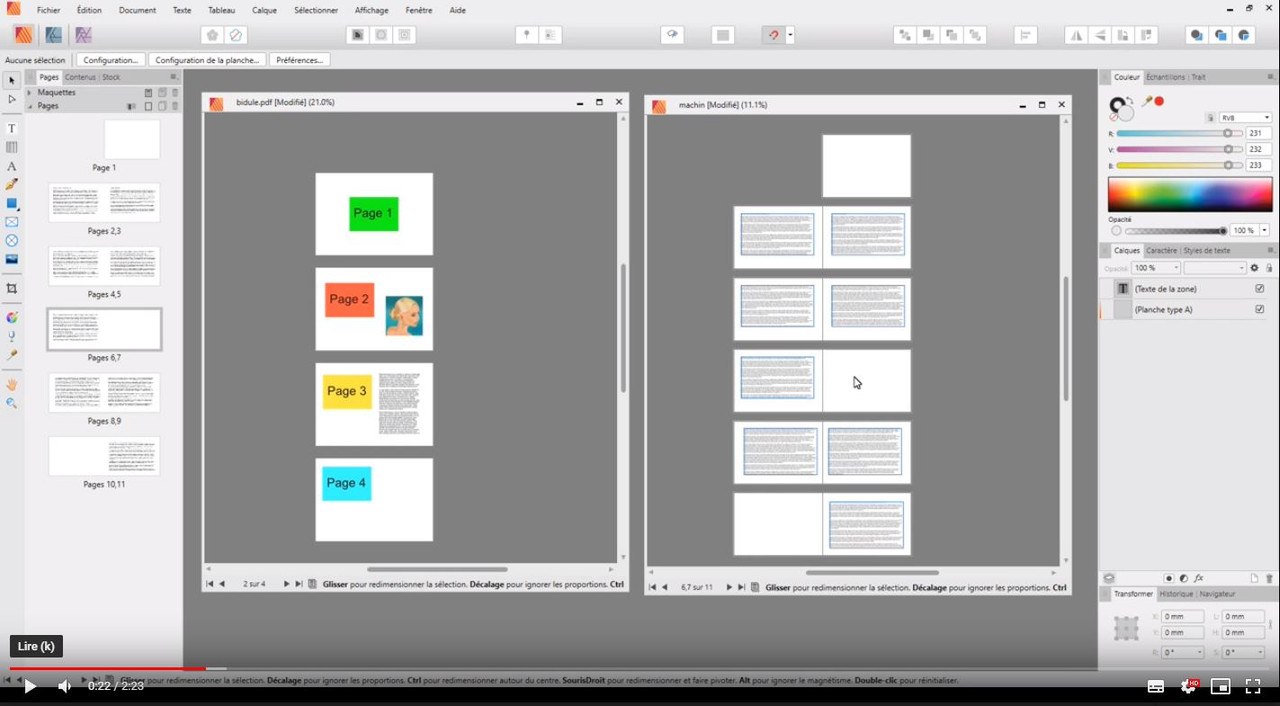Select the Picture Frame Rectangle tool
Viewport: 1280px width, 706px height.
coord(12,222)
